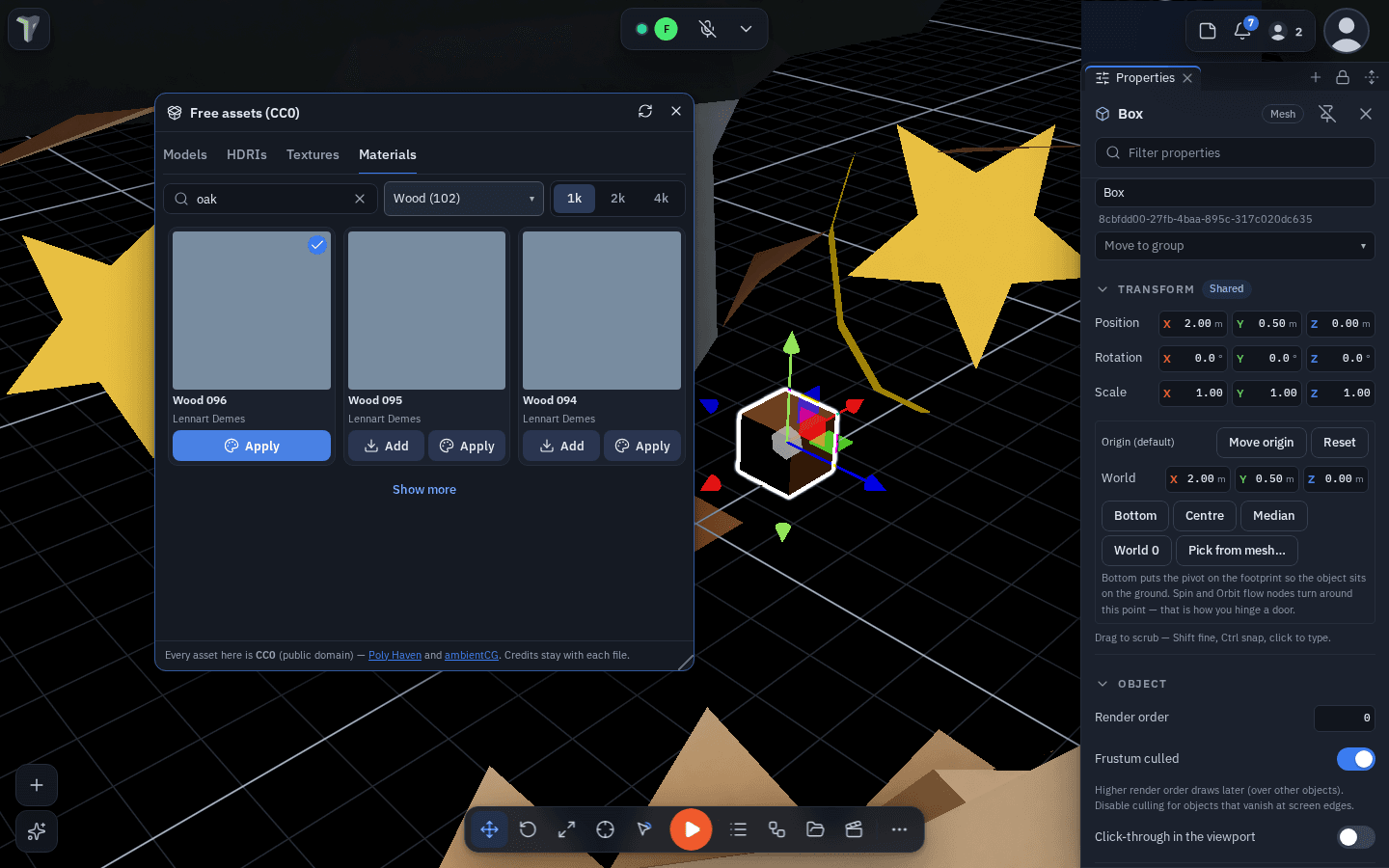The width and height of the screenshot is (1389, 868).
Task: Open the list icon in the bottom toolbar
Action: click(x=739, y=829)
